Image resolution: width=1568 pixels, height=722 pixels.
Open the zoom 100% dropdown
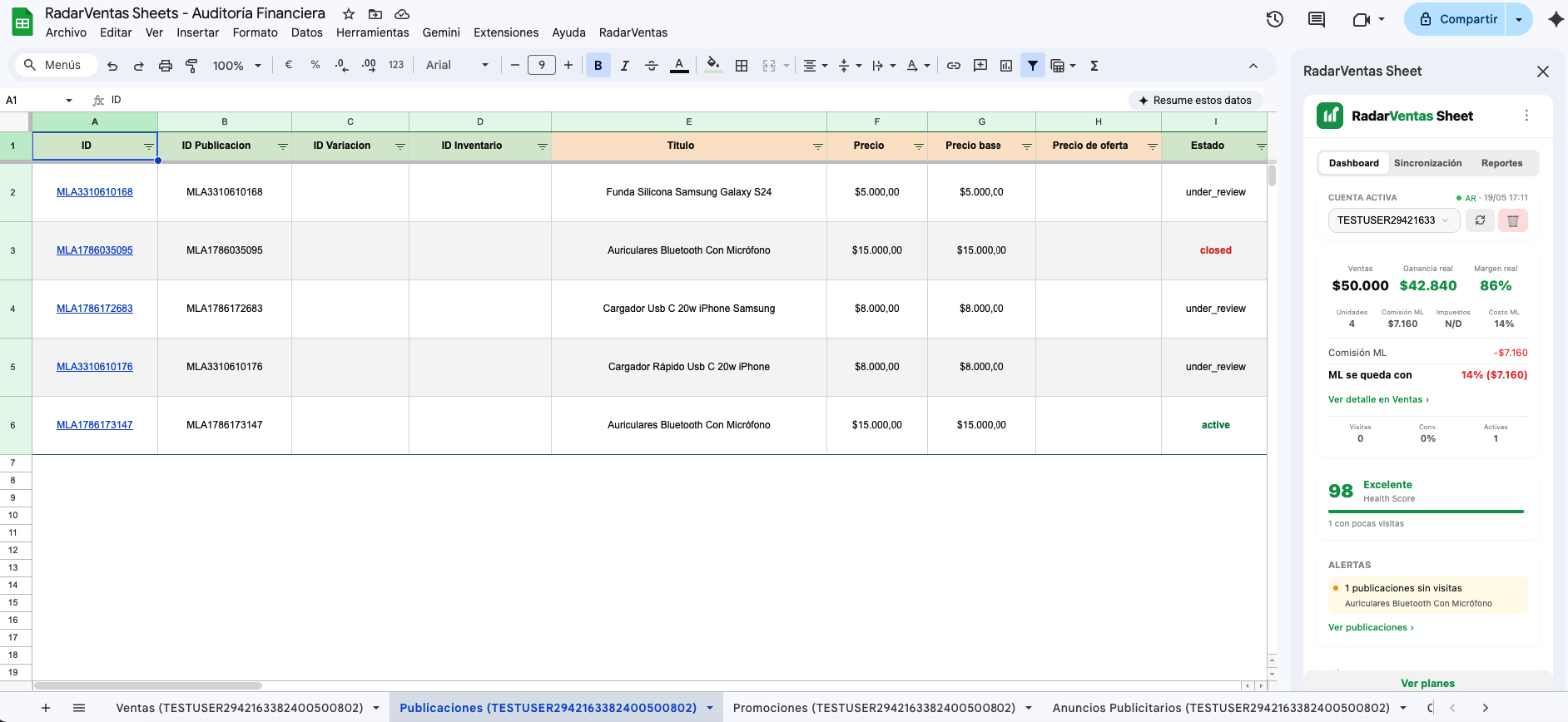pos(237,66)
